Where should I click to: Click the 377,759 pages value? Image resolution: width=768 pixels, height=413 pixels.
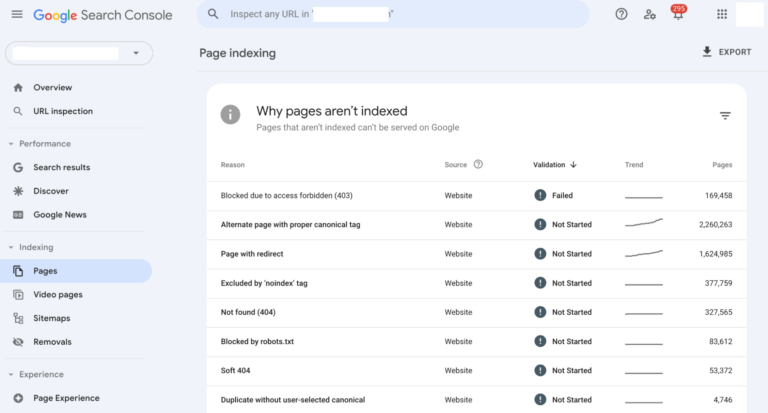point(719,283)
